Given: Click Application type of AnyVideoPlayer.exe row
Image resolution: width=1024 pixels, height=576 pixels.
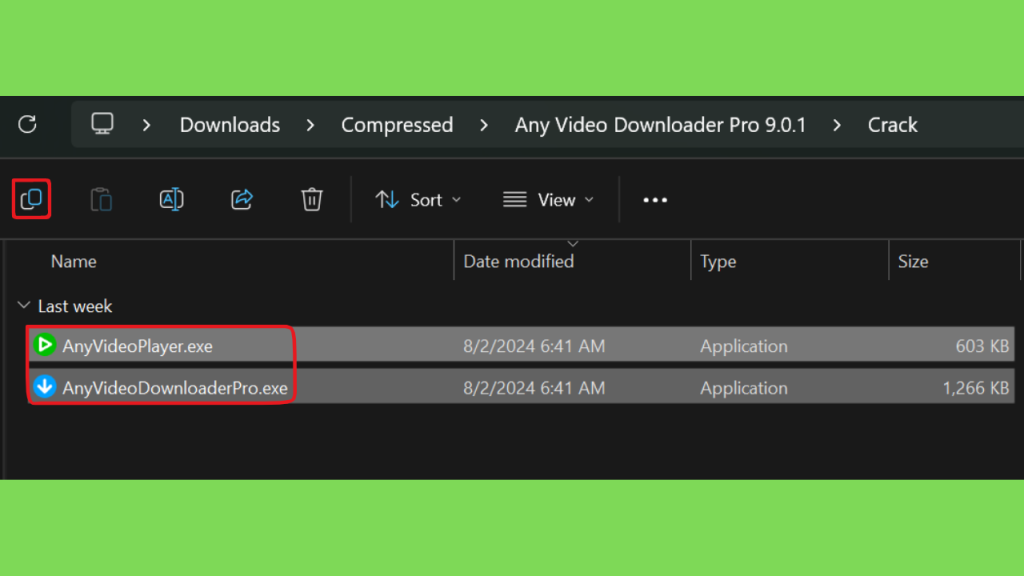Looking at the screenshot, I should (744, 346).
